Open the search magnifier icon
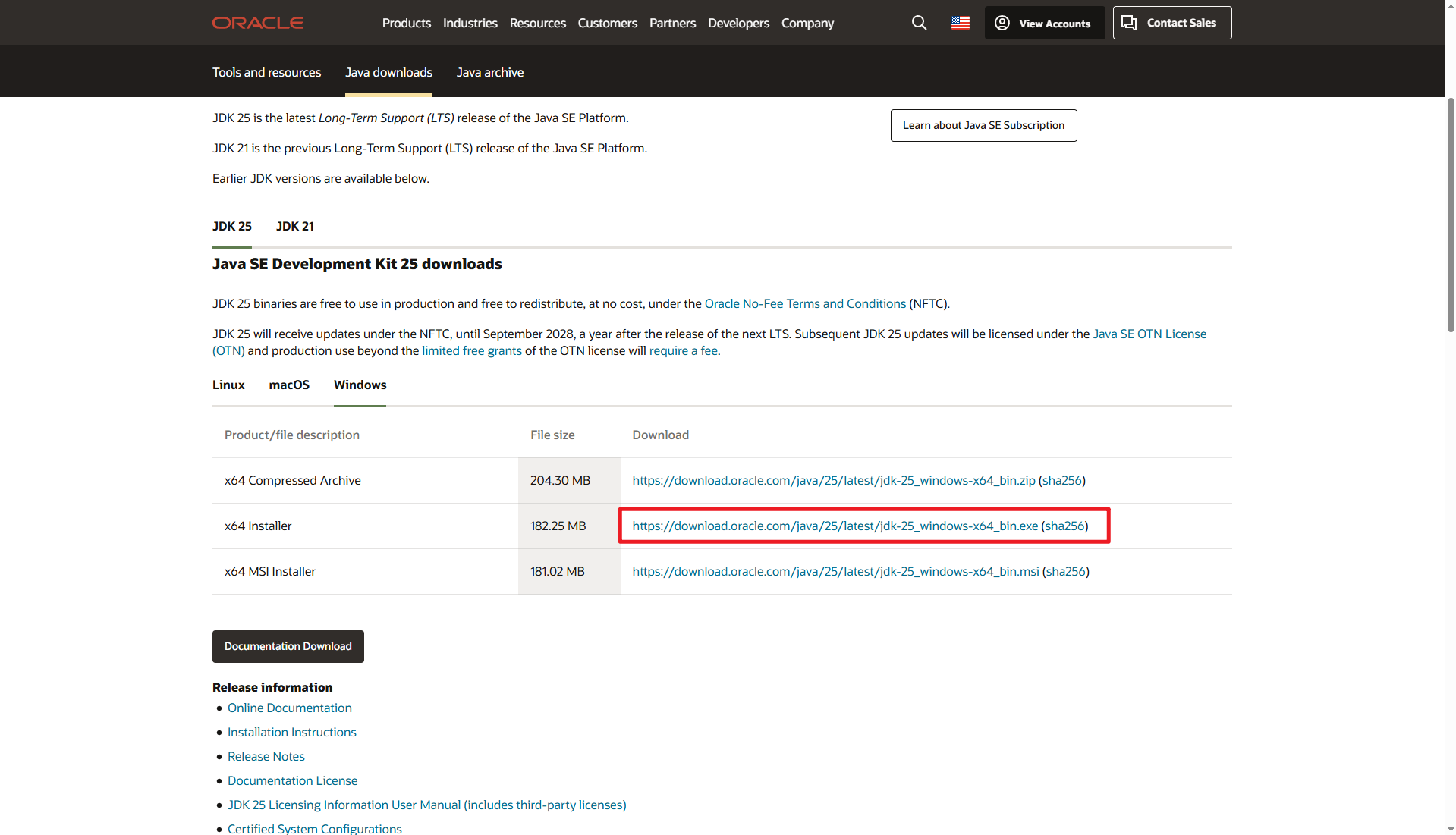The height and width of the screenshot is (835, 1456). [x=919, y=23]
